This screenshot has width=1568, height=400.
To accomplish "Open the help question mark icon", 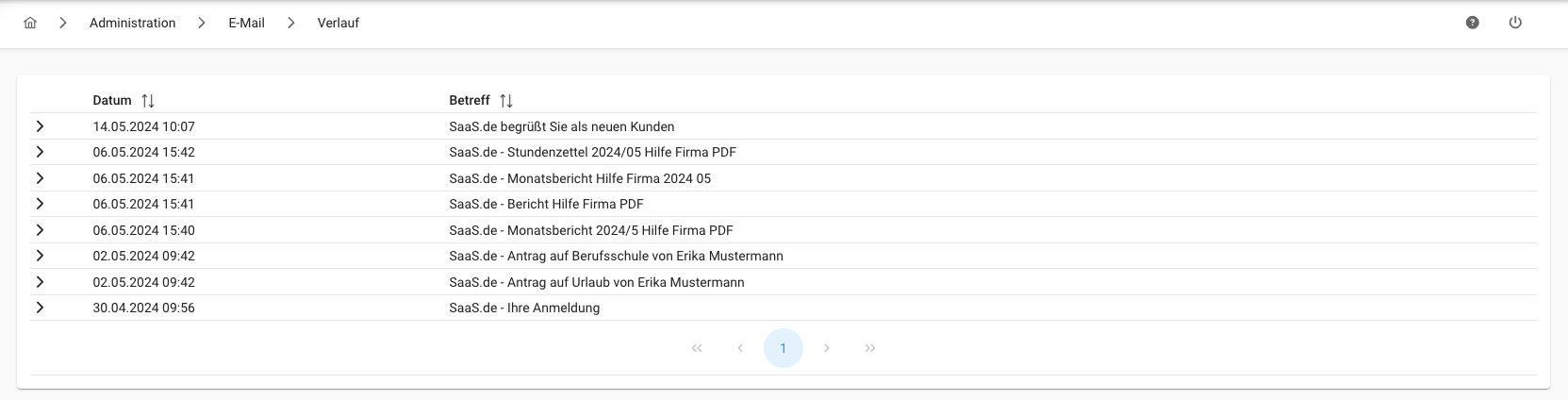I will [1472, 23].
